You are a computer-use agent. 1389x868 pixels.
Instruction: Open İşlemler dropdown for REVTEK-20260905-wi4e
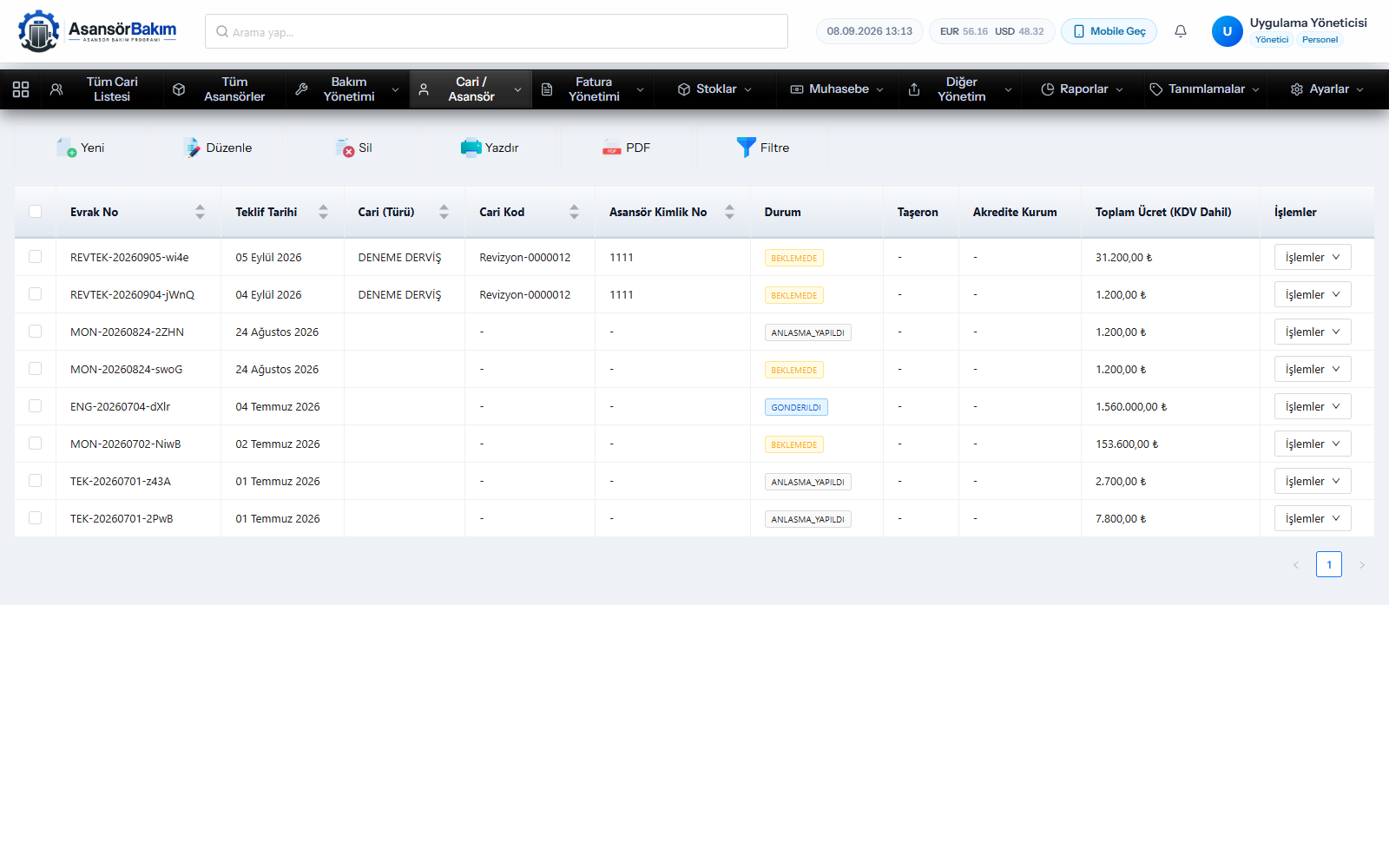coord(1313,257)
